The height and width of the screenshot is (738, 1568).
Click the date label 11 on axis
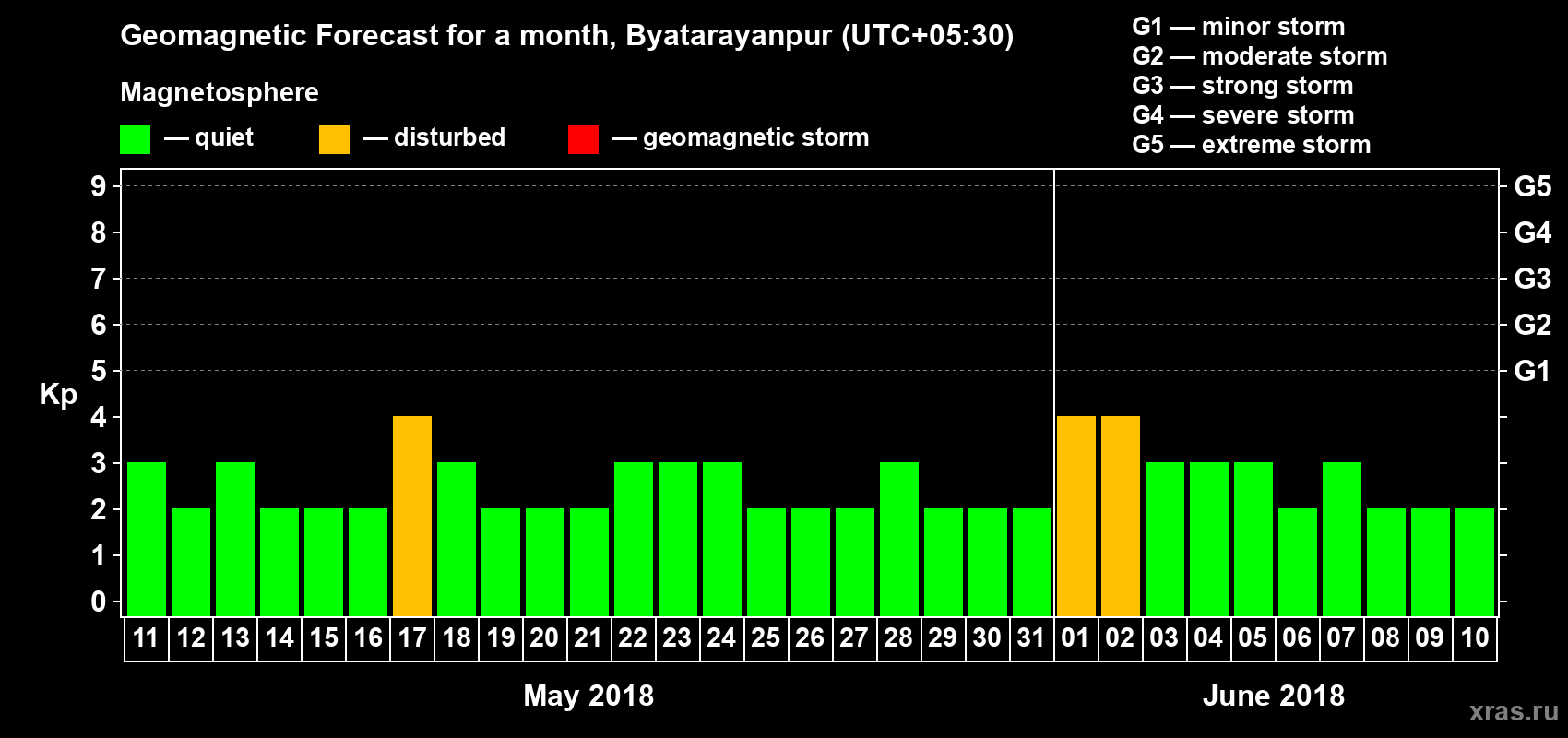[147, 637]
